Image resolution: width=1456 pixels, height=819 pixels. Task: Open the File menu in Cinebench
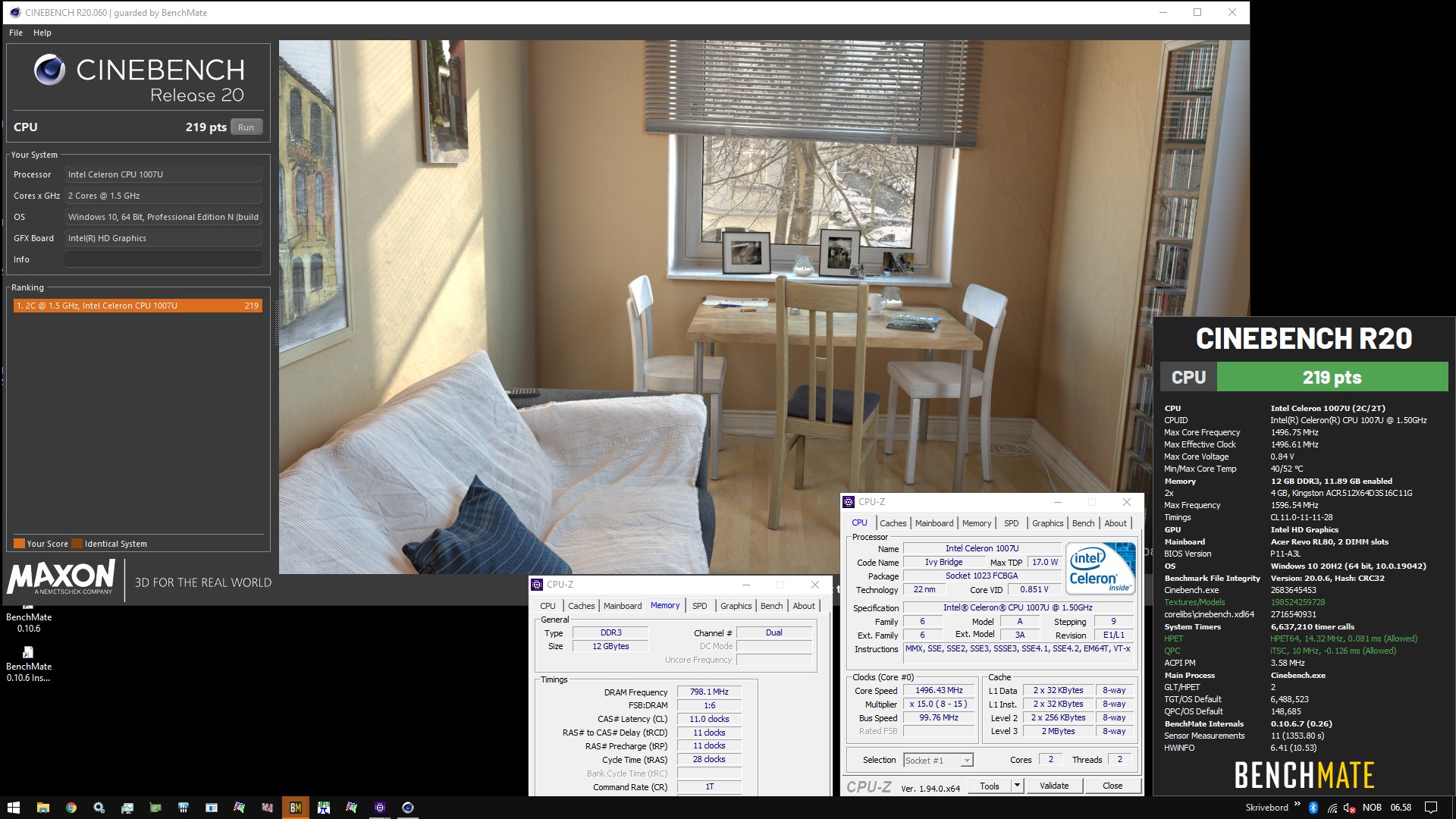click(x=16, y=33)
